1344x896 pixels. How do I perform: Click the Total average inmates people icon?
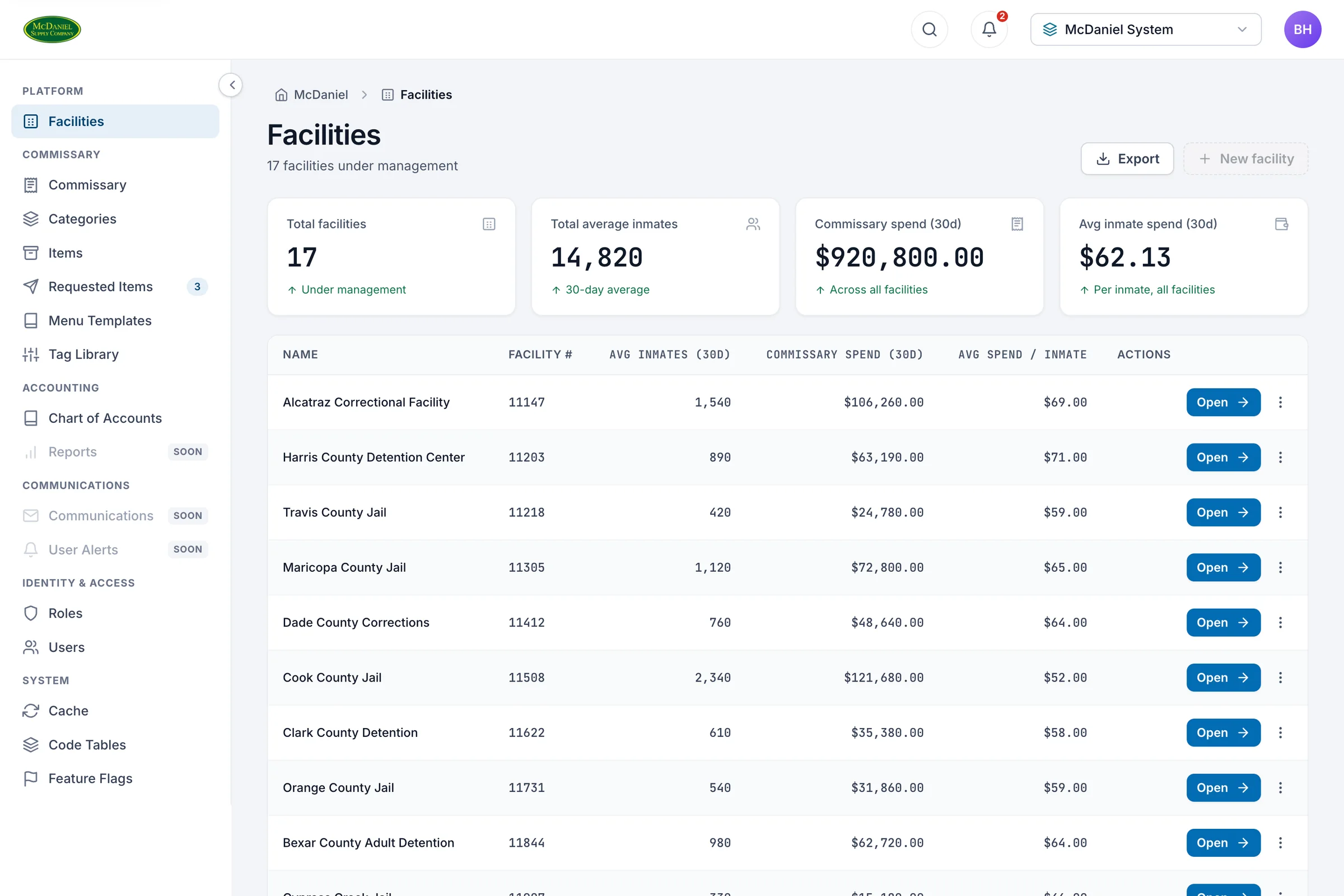(x=753, y=224)
